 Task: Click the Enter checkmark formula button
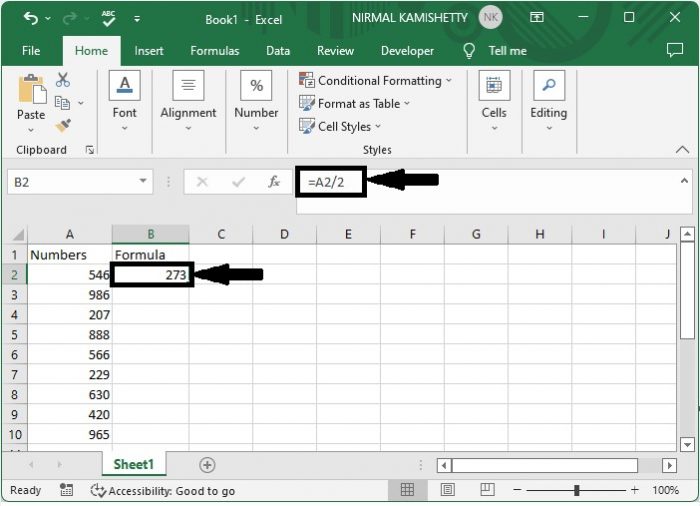point(238,182)
